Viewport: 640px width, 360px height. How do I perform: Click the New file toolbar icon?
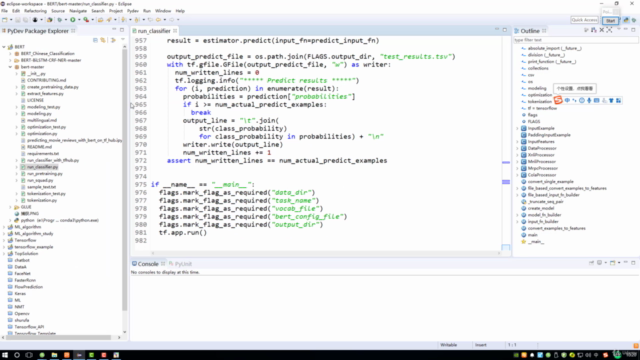coord(4,20)
